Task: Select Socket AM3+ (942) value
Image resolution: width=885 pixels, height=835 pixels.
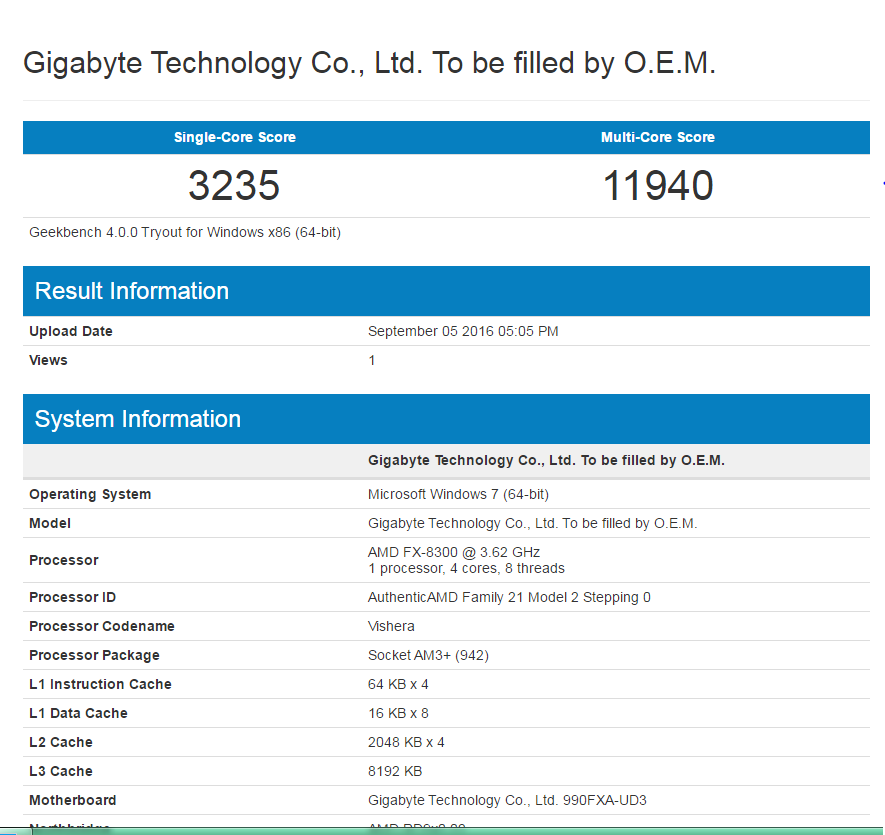Action: point(428,655)
